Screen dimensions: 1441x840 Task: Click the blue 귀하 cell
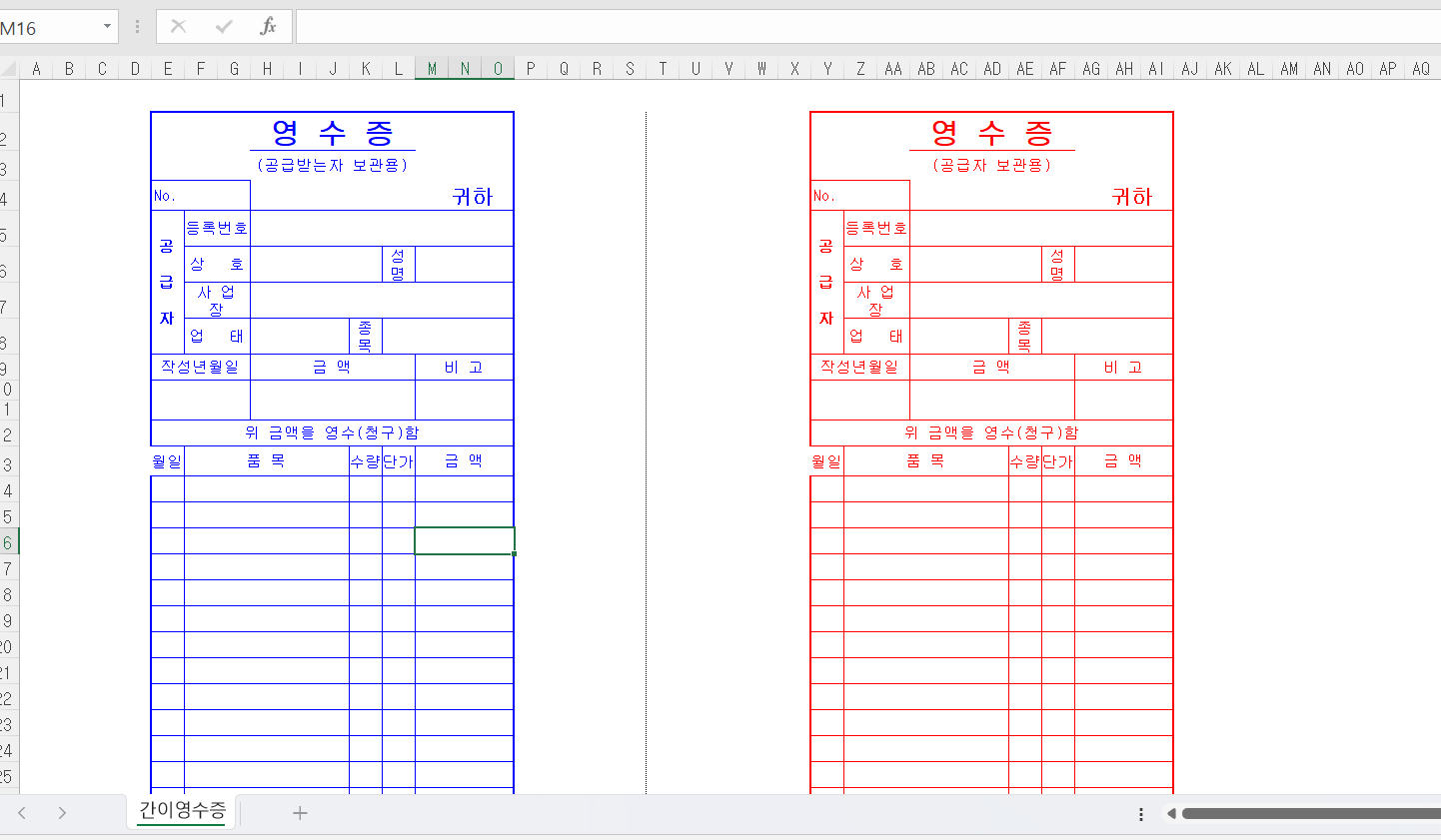point(473,197)
